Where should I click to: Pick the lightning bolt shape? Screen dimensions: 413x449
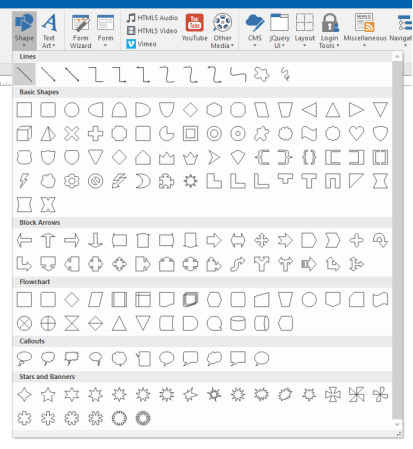24,181
